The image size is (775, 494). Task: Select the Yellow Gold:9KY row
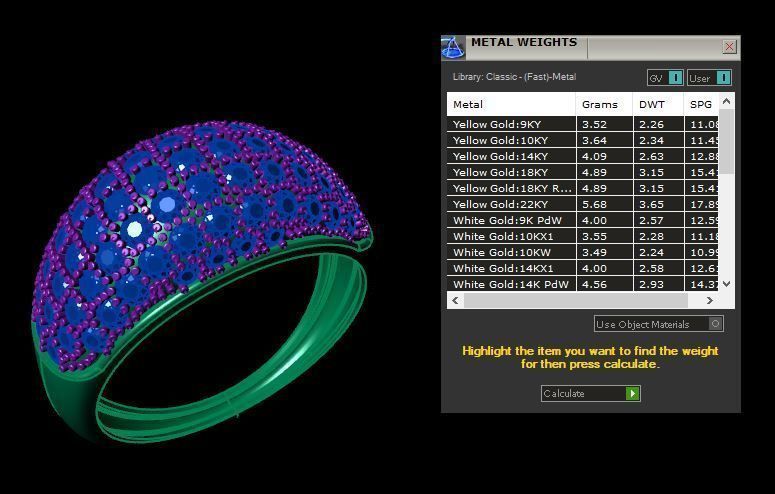coord(583,124)
